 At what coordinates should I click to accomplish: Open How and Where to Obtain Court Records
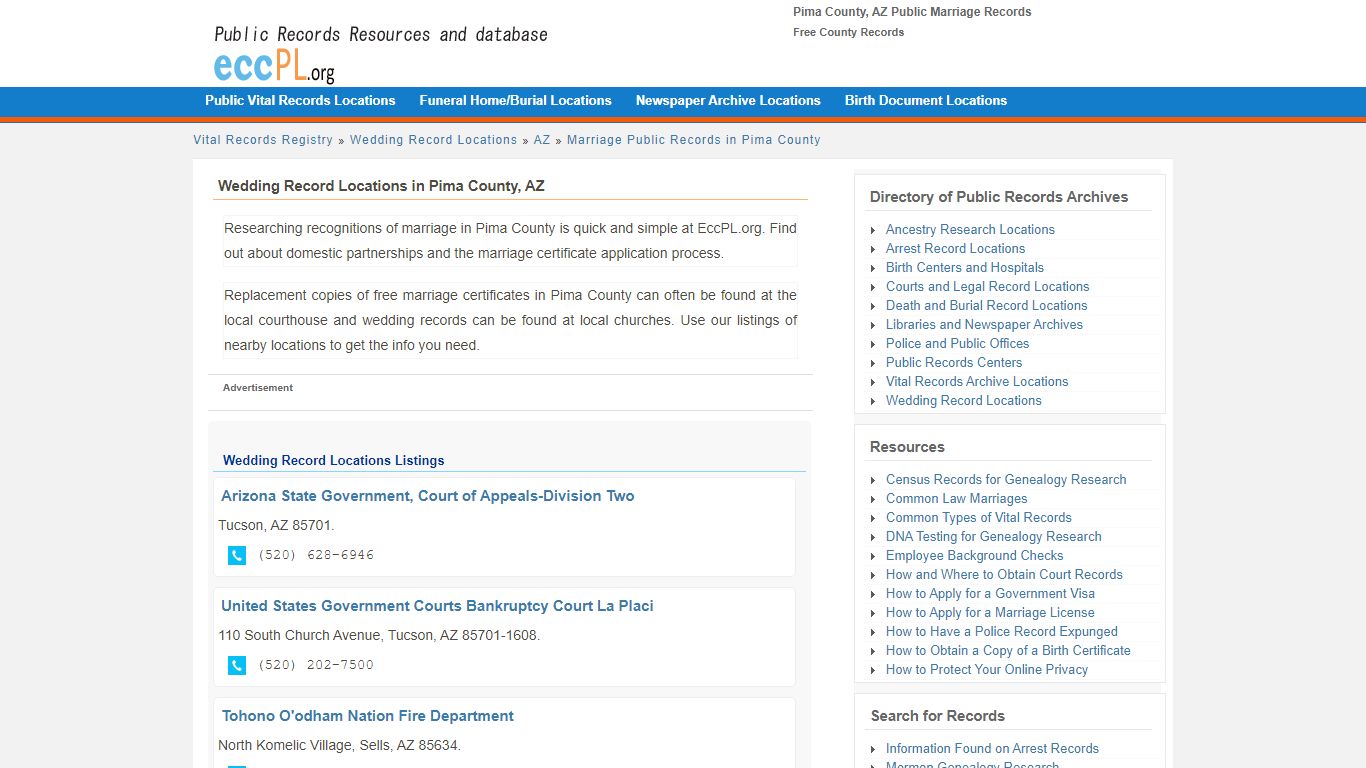click(1004, 574)
